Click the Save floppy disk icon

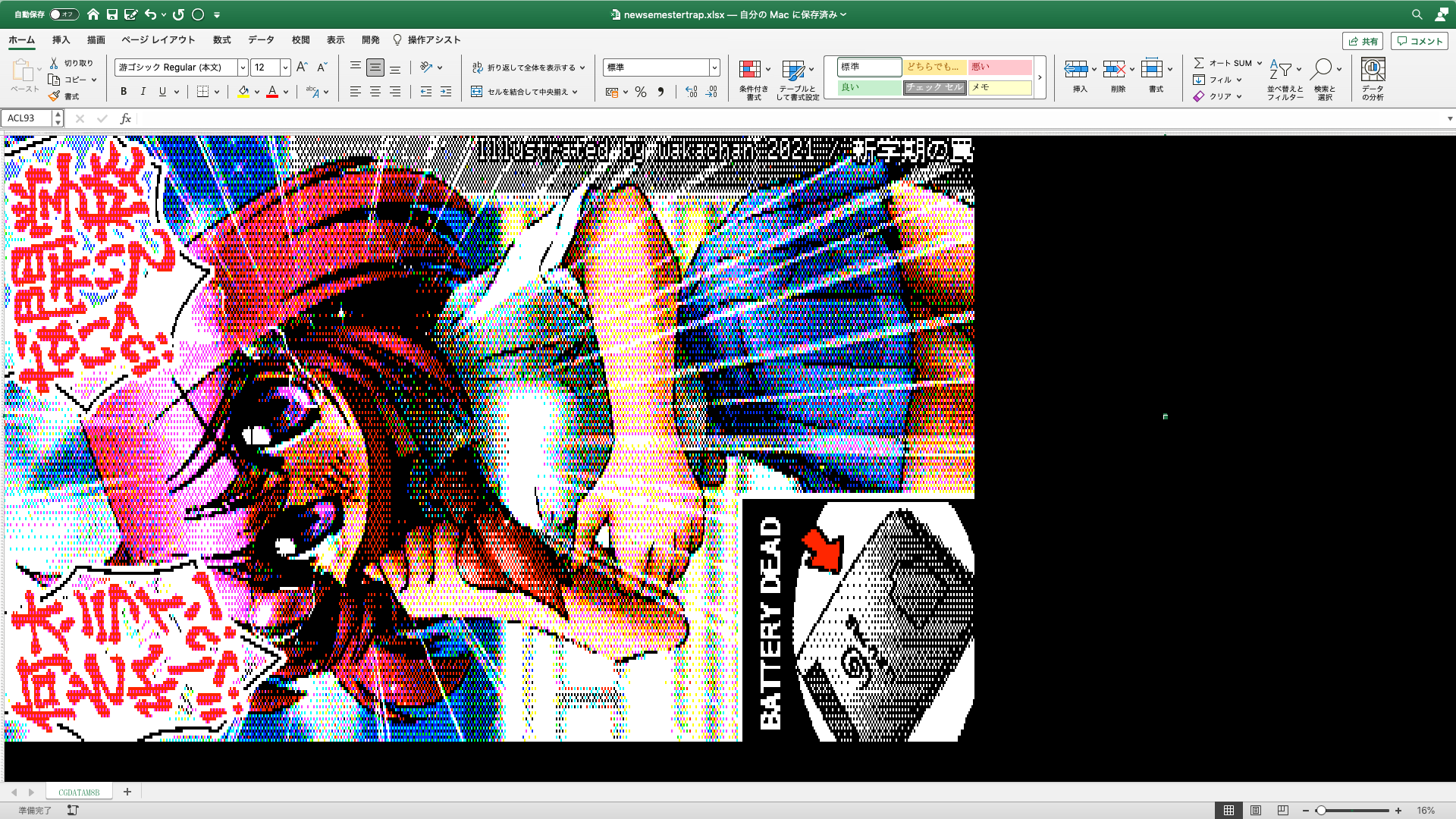coord(112,14)
